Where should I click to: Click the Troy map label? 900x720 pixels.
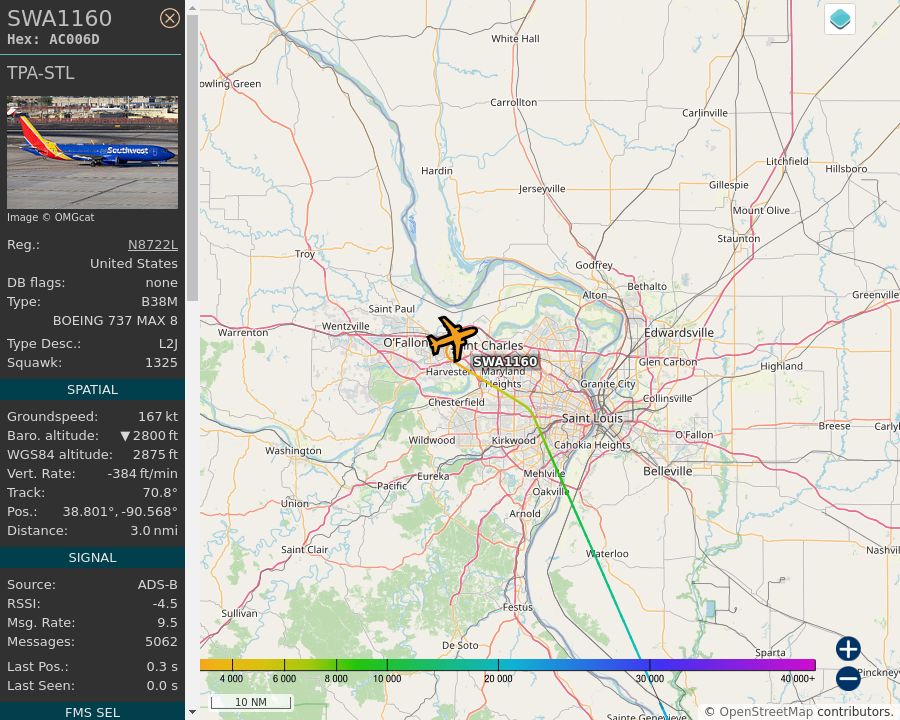(305, 254)
